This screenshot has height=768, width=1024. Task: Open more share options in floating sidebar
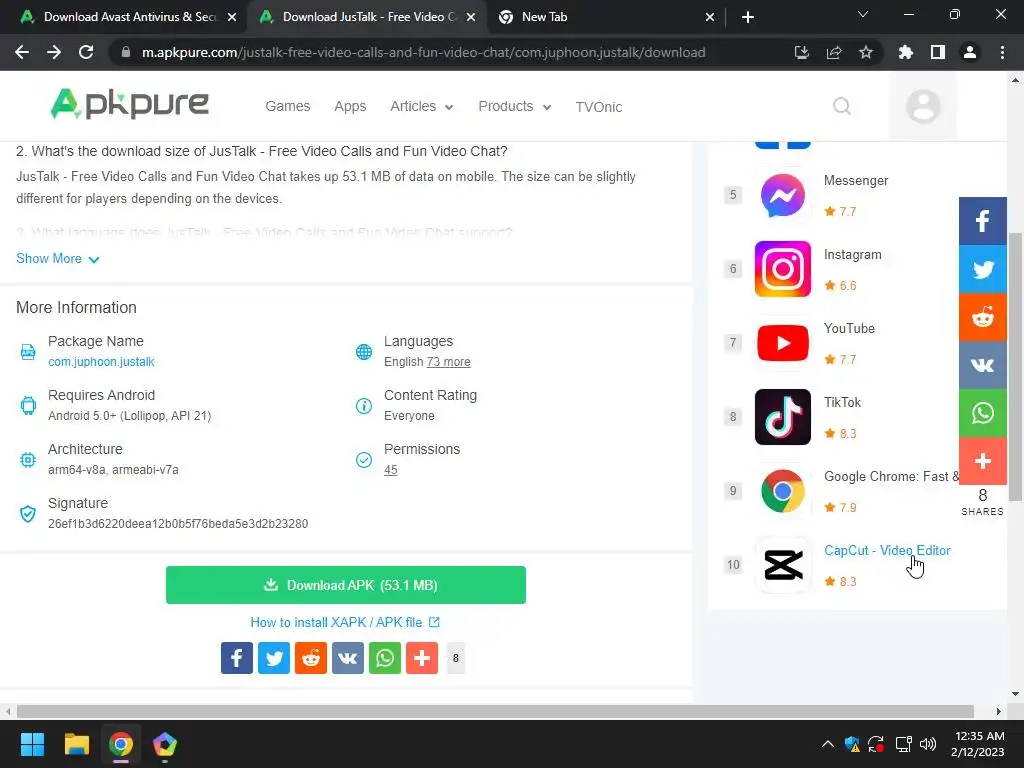pos(982,461)
